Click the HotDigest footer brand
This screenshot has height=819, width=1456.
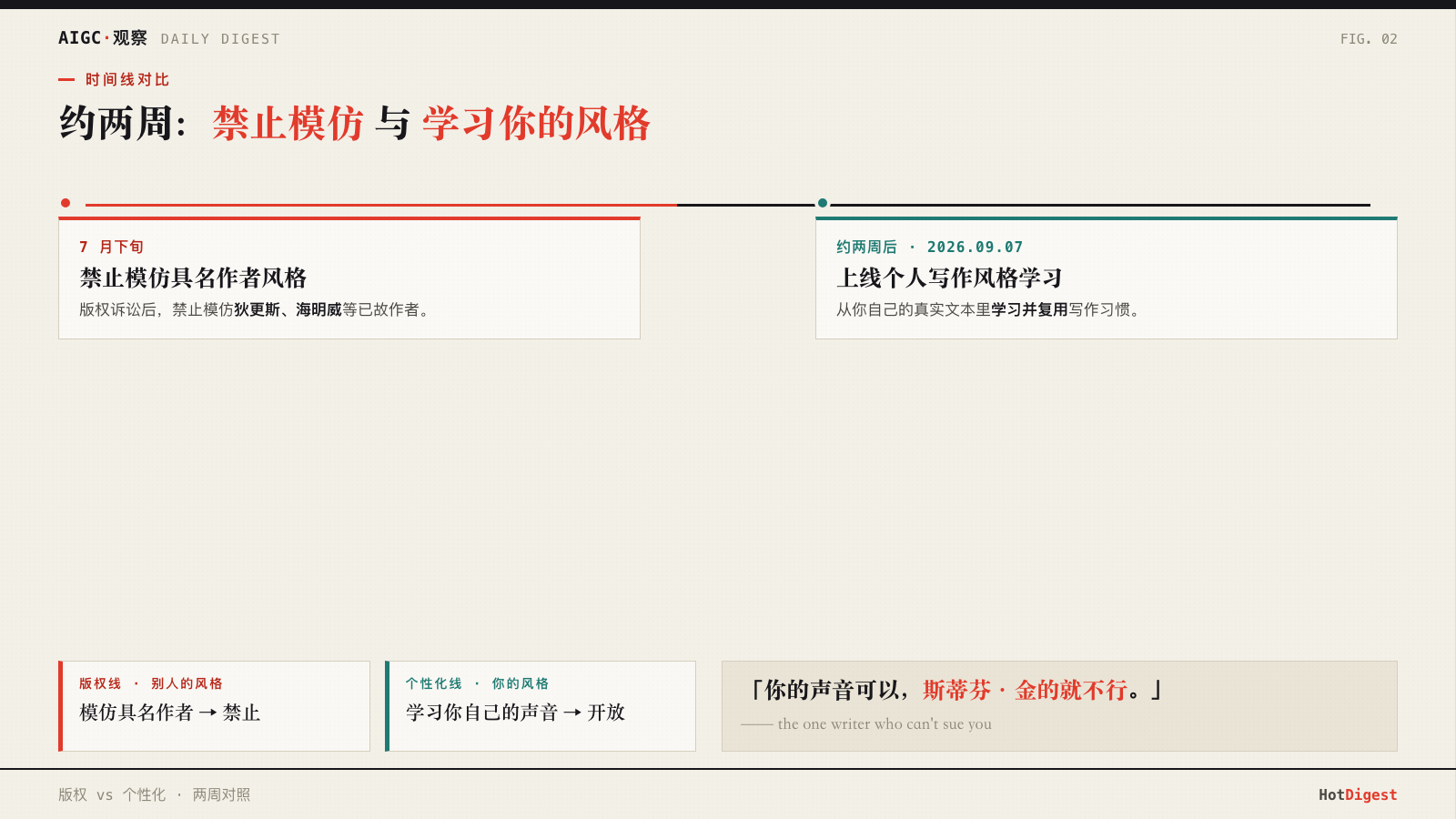point(1358,794)
